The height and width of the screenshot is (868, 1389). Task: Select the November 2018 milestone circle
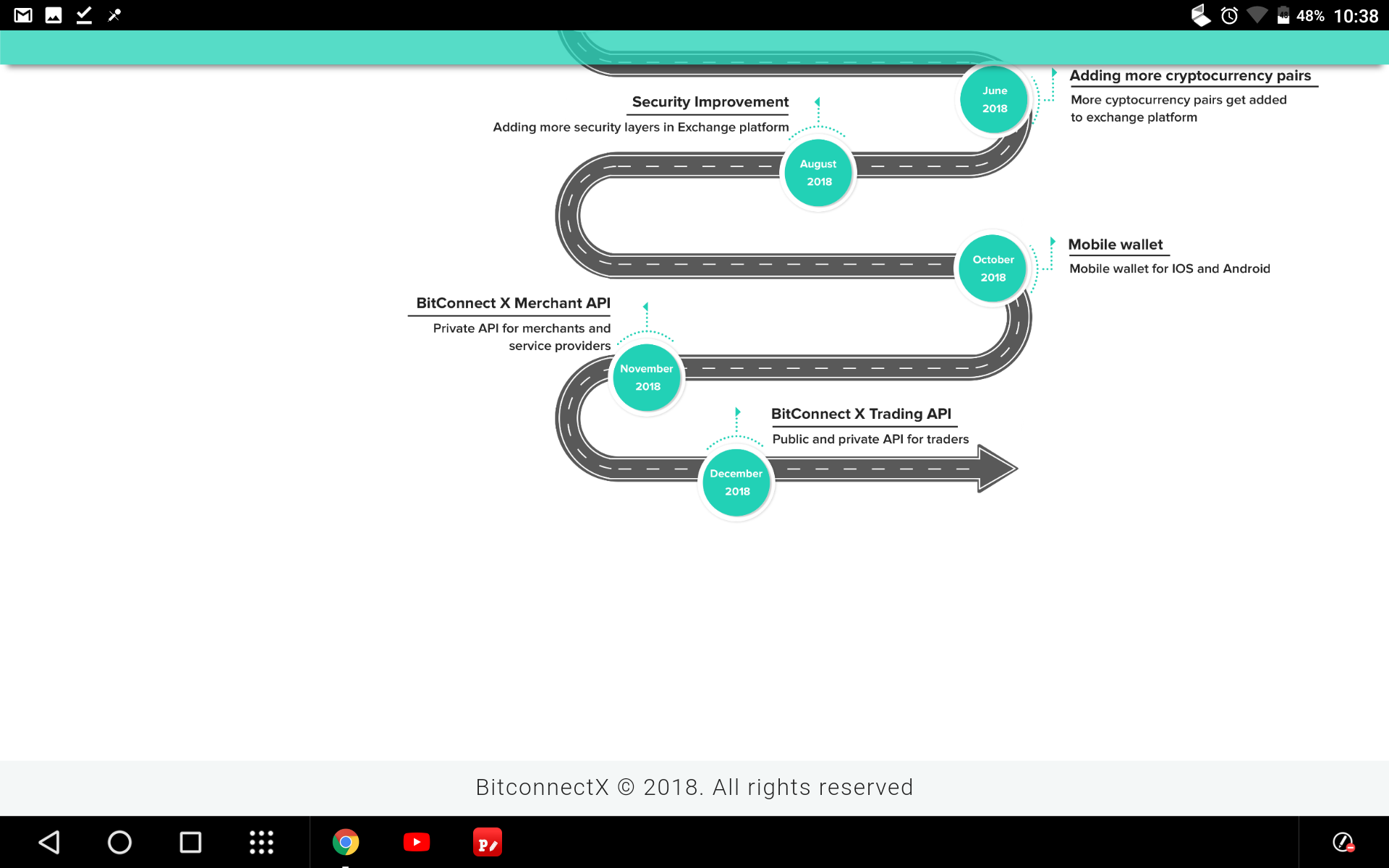coord(647,378)
